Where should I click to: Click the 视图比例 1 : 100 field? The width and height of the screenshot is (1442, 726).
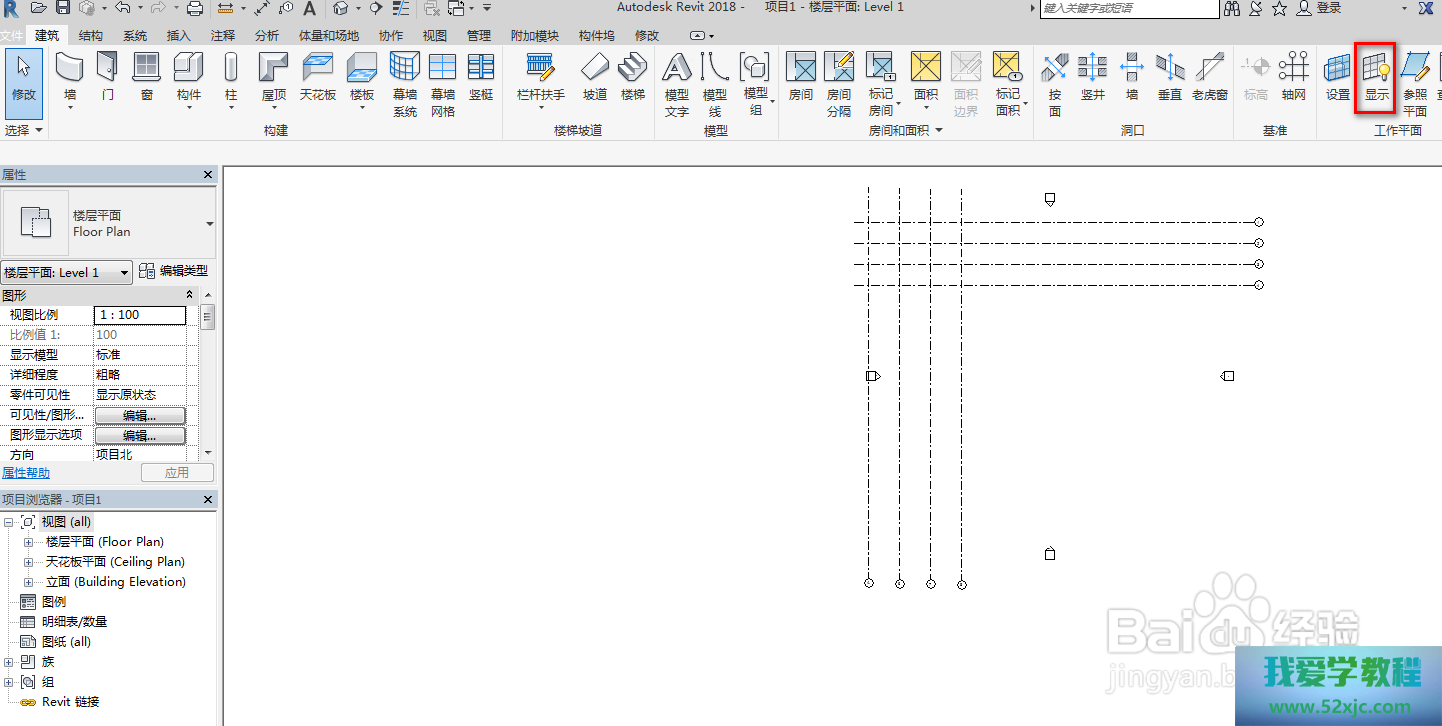pyautogui.click(x=140, y=315)
